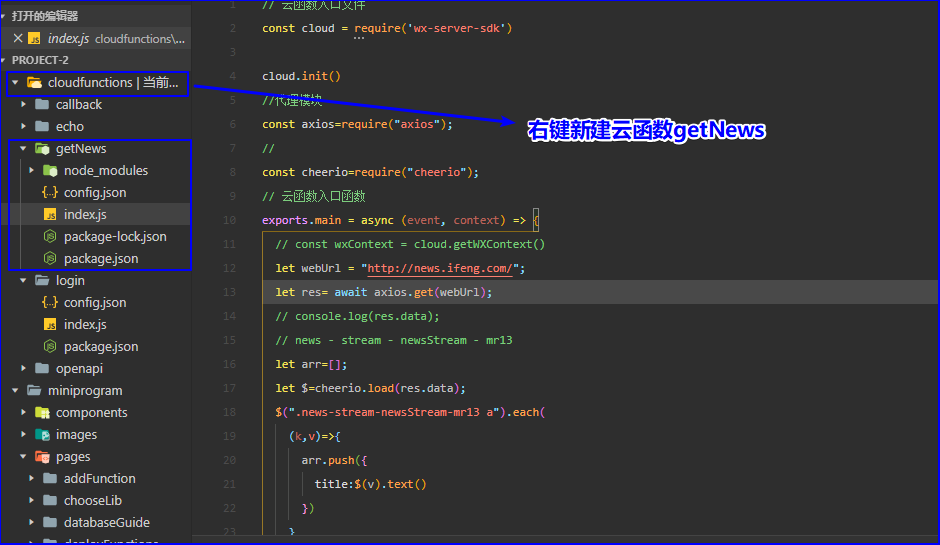940x545 pixels.
Task: Click the chooseLib folder icon
Action: click(50, 500)
